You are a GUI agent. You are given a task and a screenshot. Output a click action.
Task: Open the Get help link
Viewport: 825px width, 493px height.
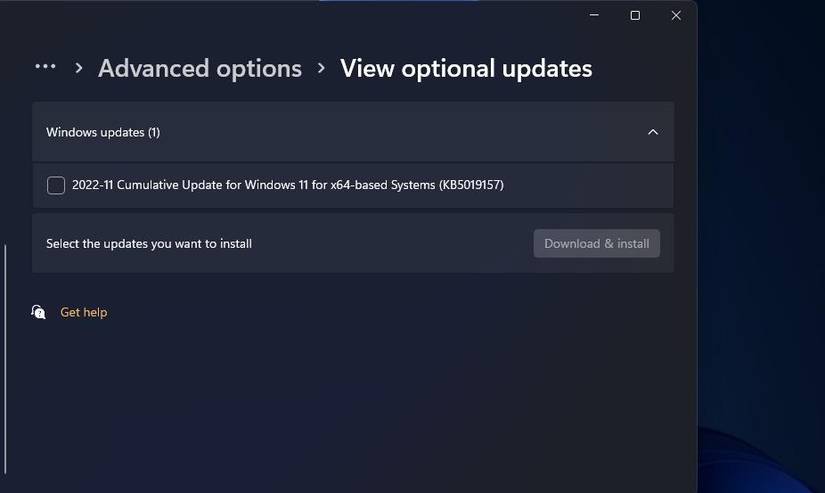(x=84, y=312)
